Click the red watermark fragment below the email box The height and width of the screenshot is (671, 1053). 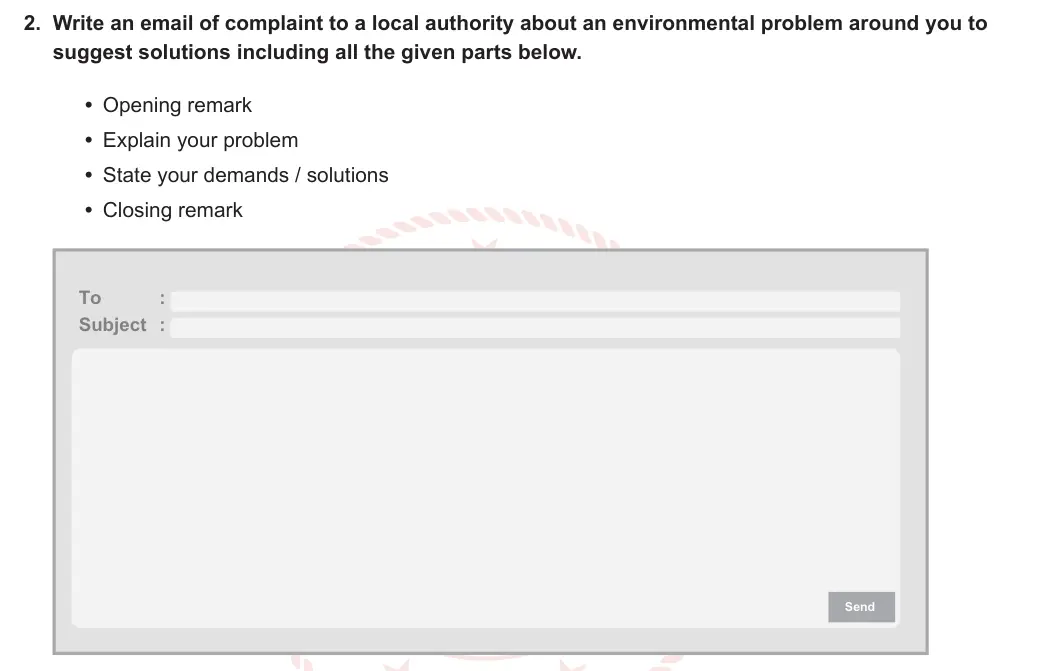pos(487,662)
